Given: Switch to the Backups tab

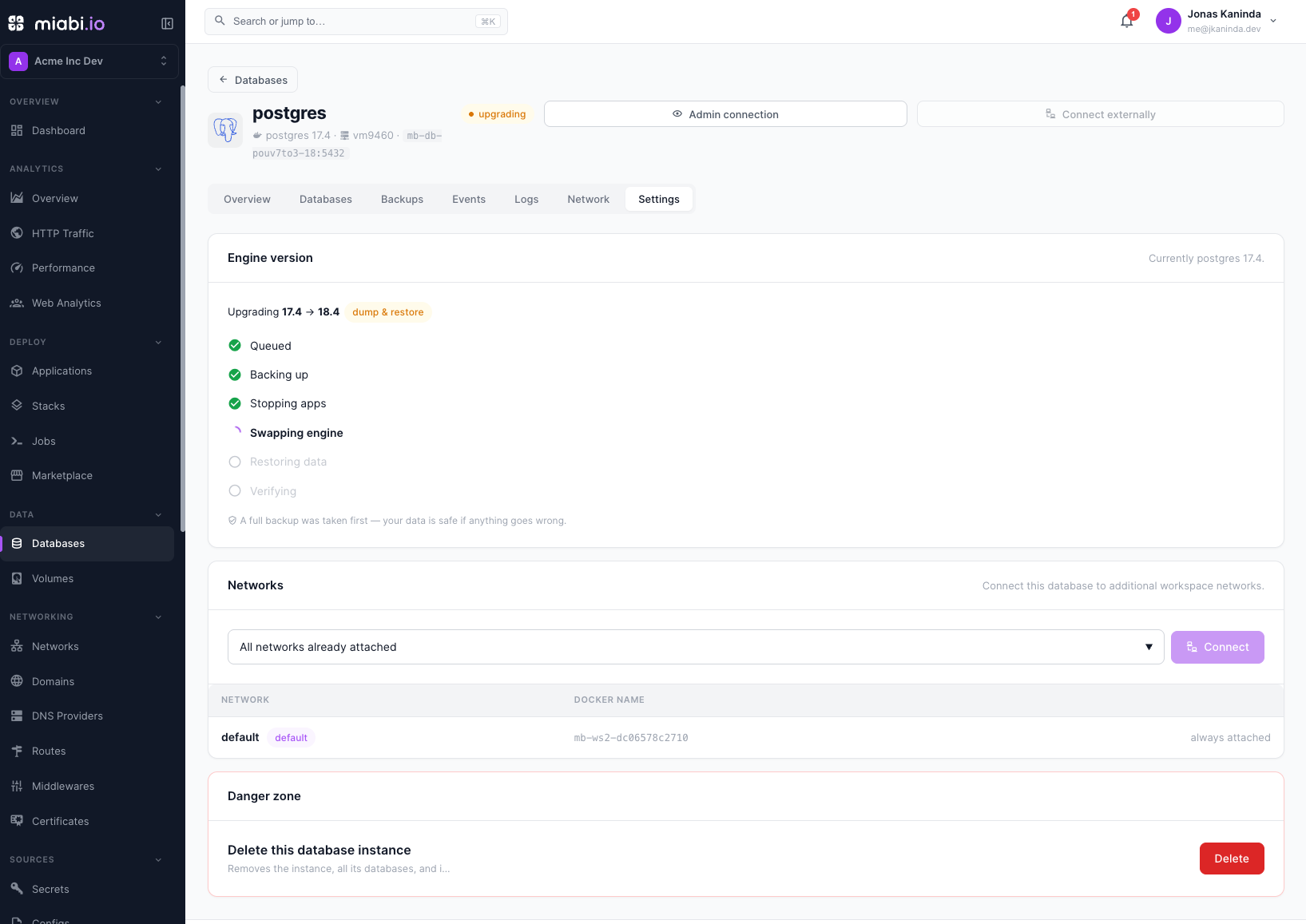Looking at the screenshot, I should [x=402, y=199].
